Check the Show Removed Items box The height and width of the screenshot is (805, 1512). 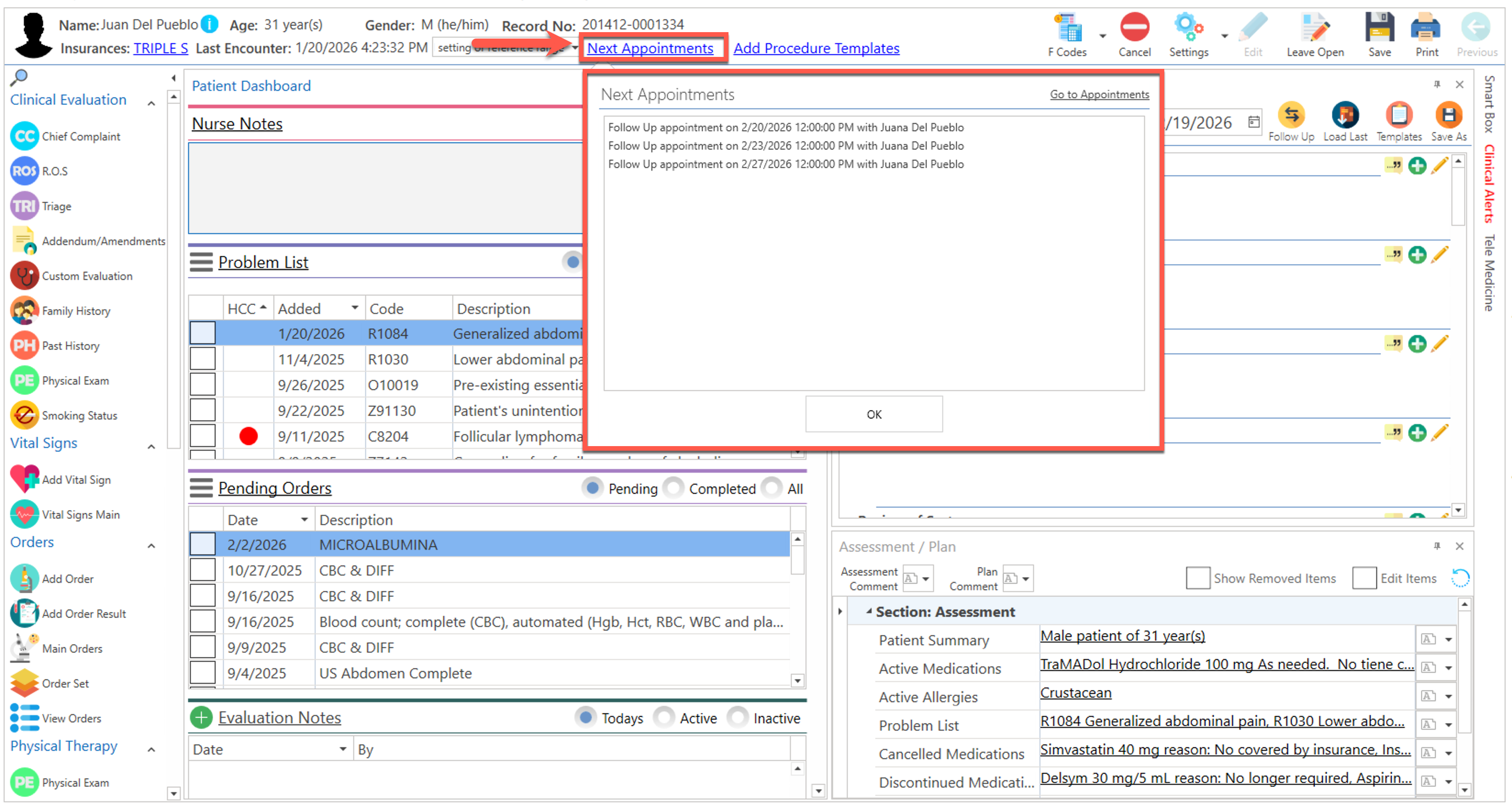[1197, 578]
